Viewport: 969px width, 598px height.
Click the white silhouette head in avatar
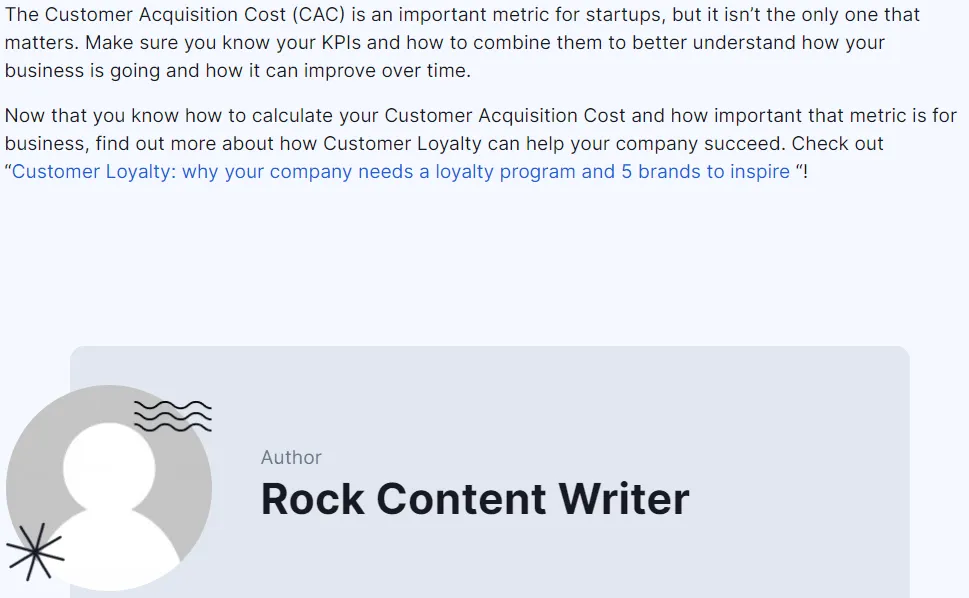point(109,468)
